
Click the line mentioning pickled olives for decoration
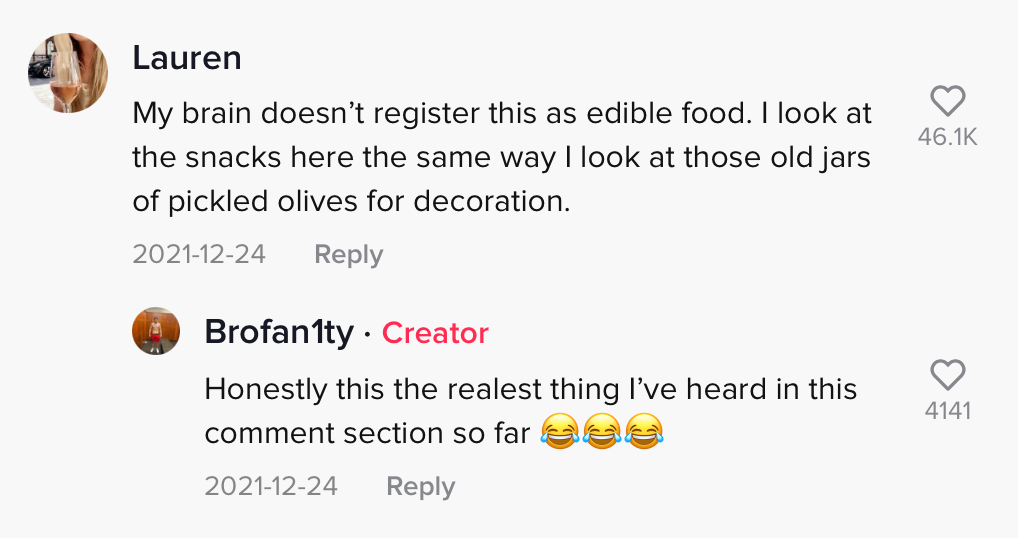tap(351, 201)
